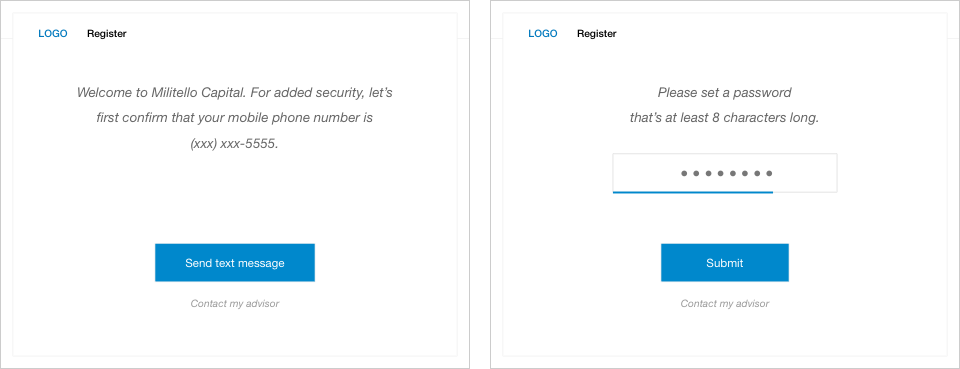Open Register on the set-password screen

coord(596,34)
